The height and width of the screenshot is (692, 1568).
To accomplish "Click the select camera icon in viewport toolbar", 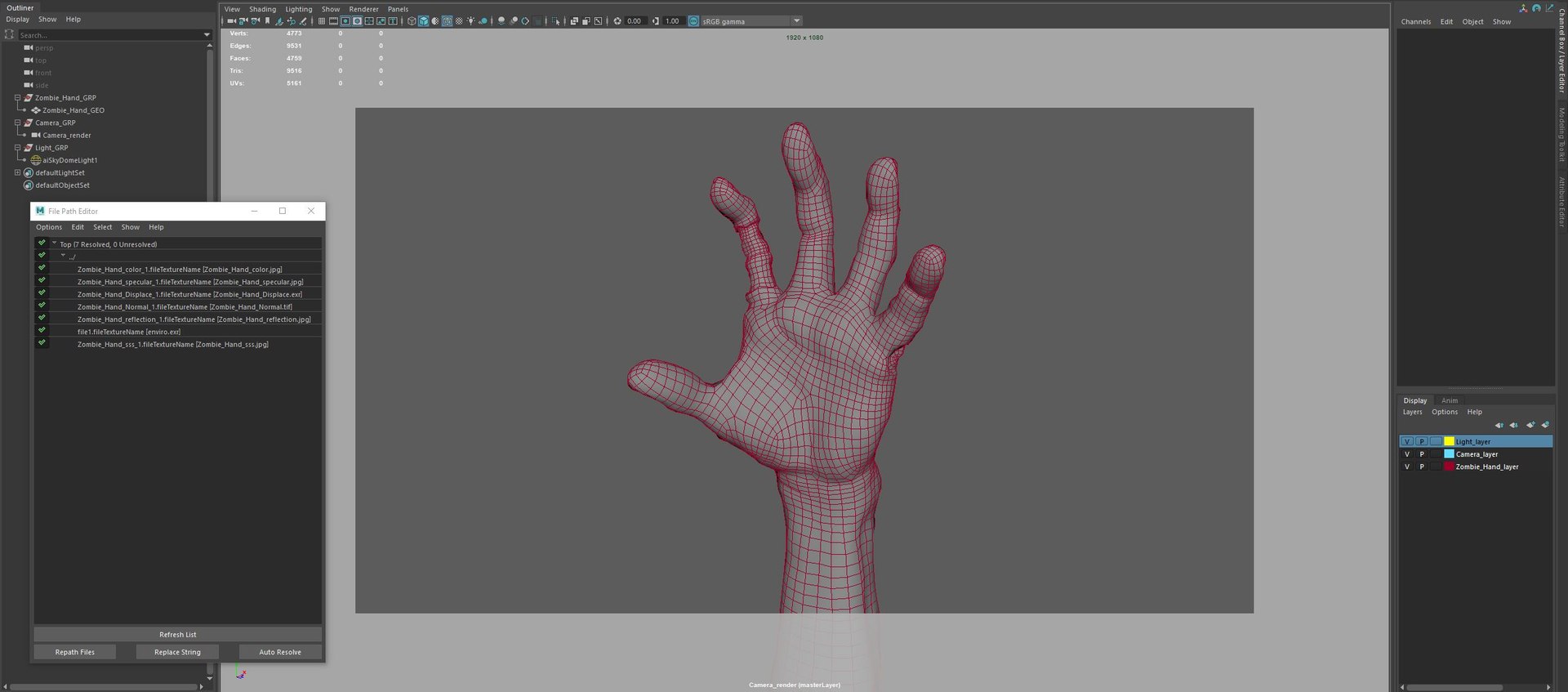I will [232, 21].
